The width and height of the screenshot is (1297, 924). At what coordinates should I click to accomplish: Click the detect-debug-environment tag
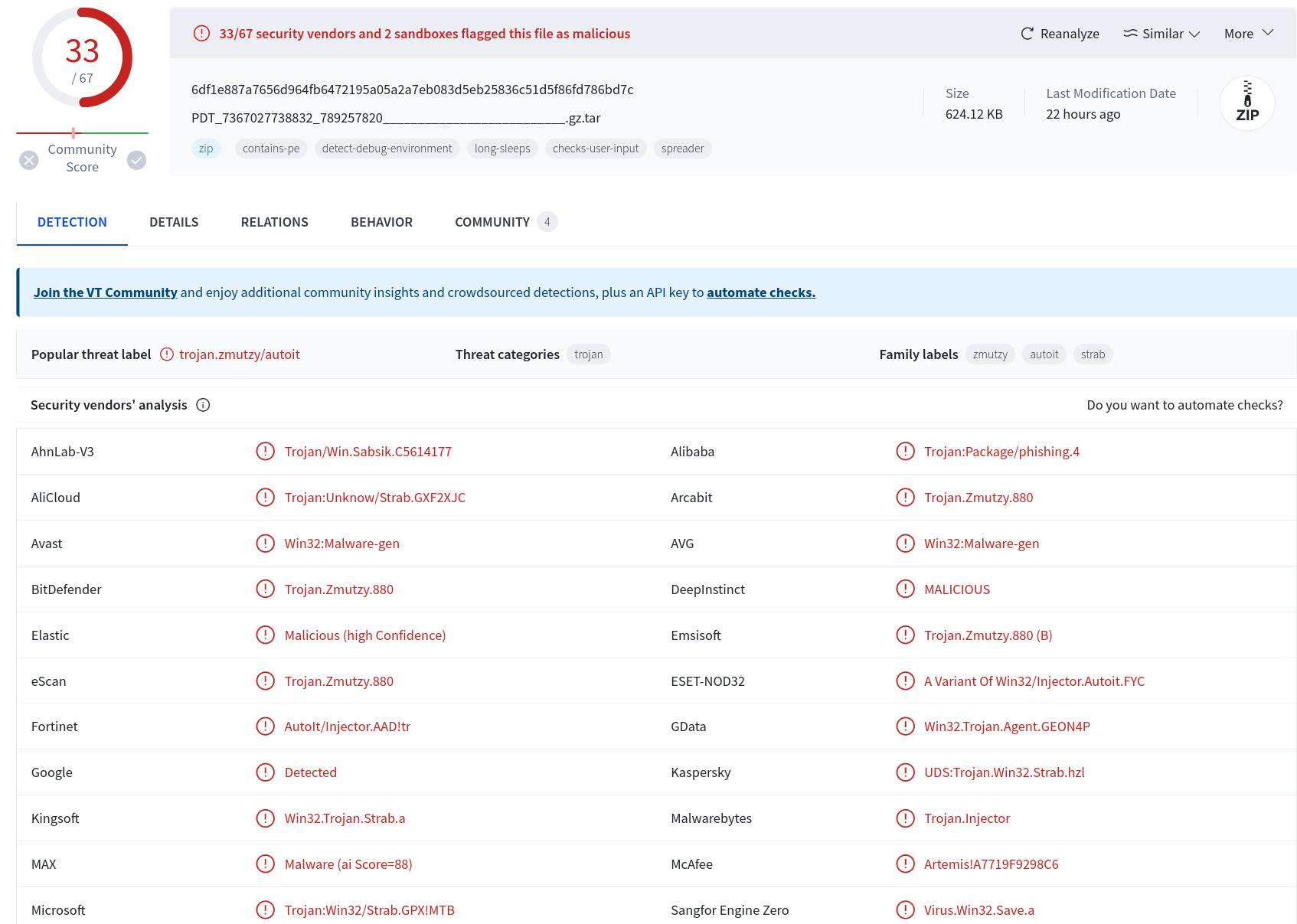pos(387,149)
